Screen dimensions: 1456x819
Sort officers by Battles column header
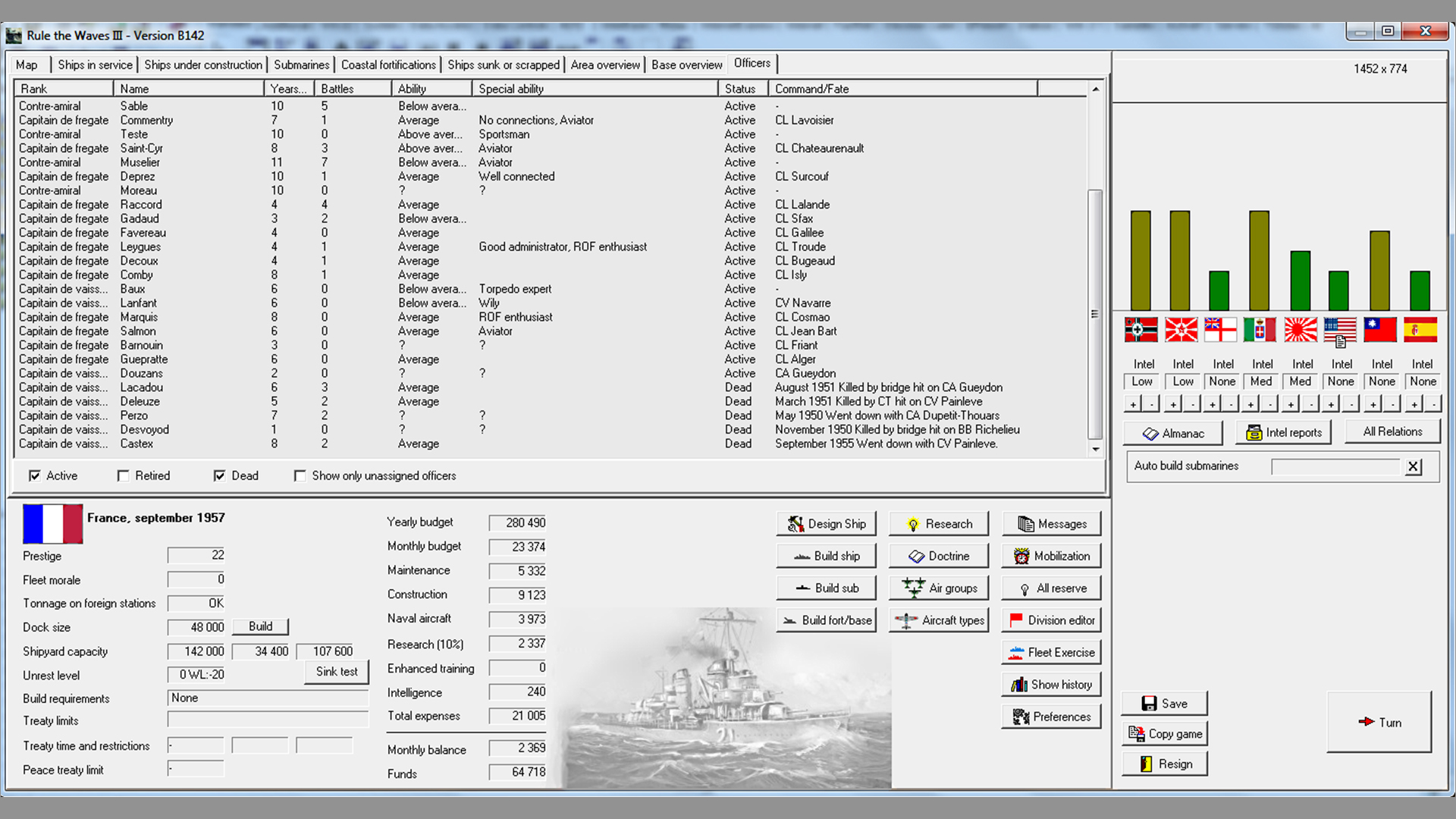coord(353,89)
